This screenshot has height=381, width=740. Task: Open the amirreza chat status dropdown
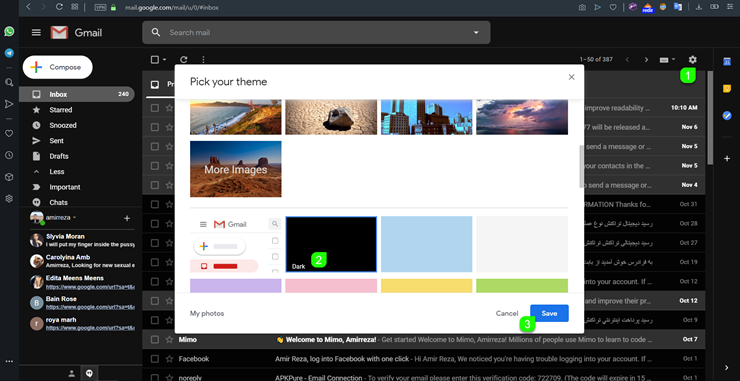click(75, 218)
